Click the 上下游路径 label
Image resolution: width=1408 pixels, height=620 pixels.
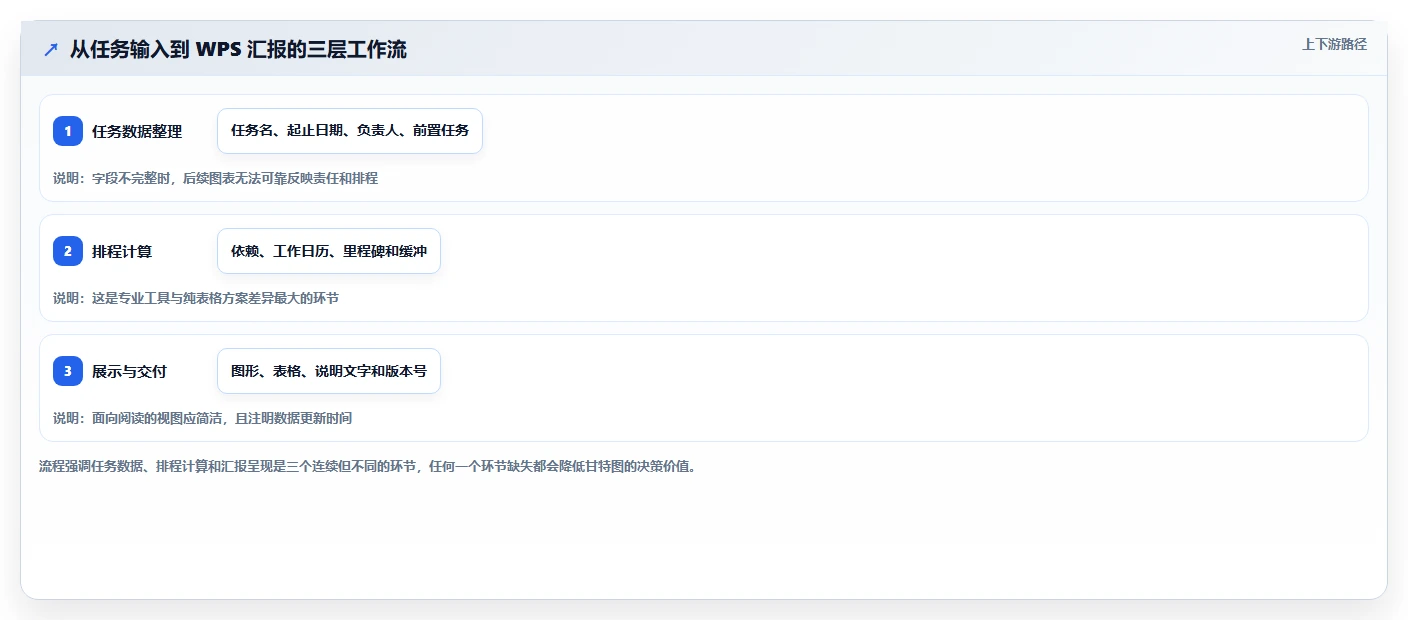tap(1334, 44)
